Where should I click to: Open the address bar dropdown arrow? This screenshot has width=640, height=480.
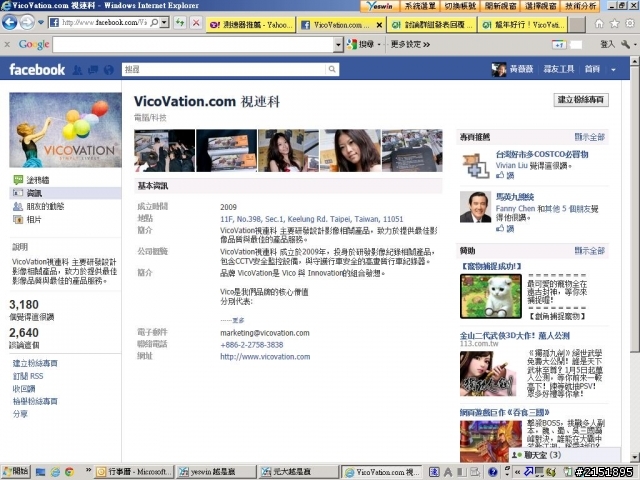164,22
